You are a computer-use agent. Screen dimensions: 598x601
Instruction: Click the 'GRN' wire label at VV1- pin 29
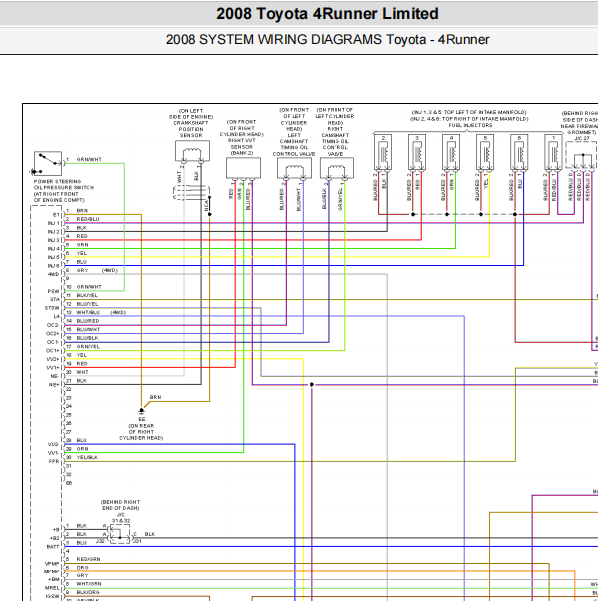(x=82, y=448)
